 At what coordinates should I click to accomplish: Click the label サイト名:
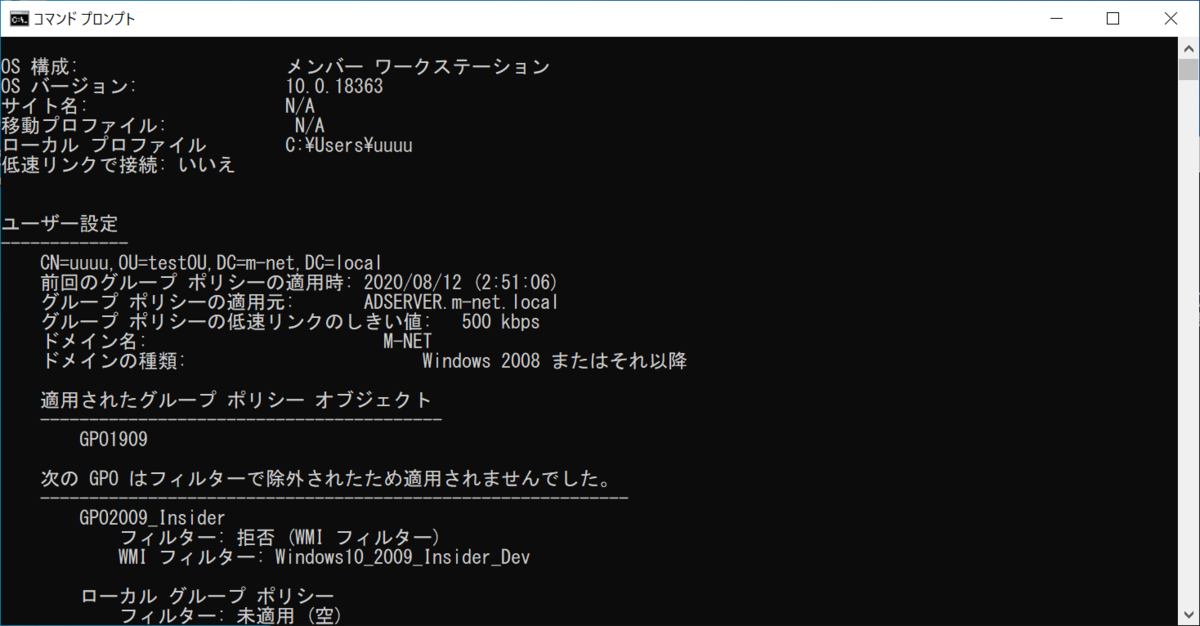pos(44,106)
